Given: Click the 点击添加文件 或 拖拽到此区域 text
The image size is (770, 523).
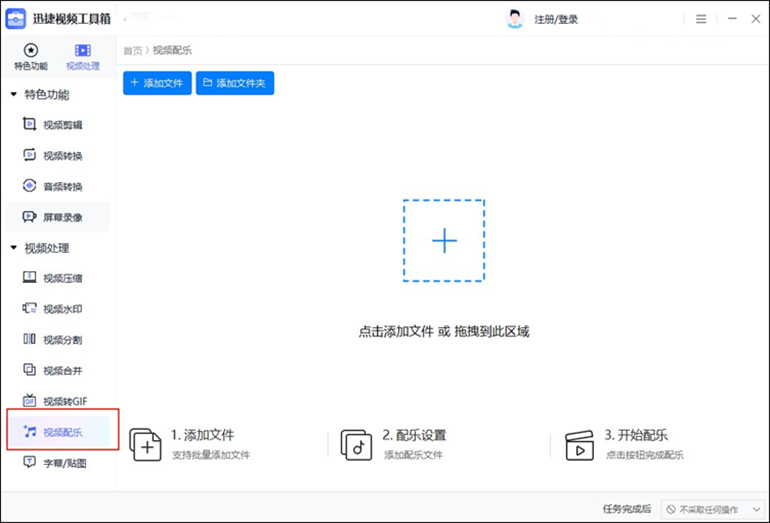Looking at the screenshot, I should point(444,332).
